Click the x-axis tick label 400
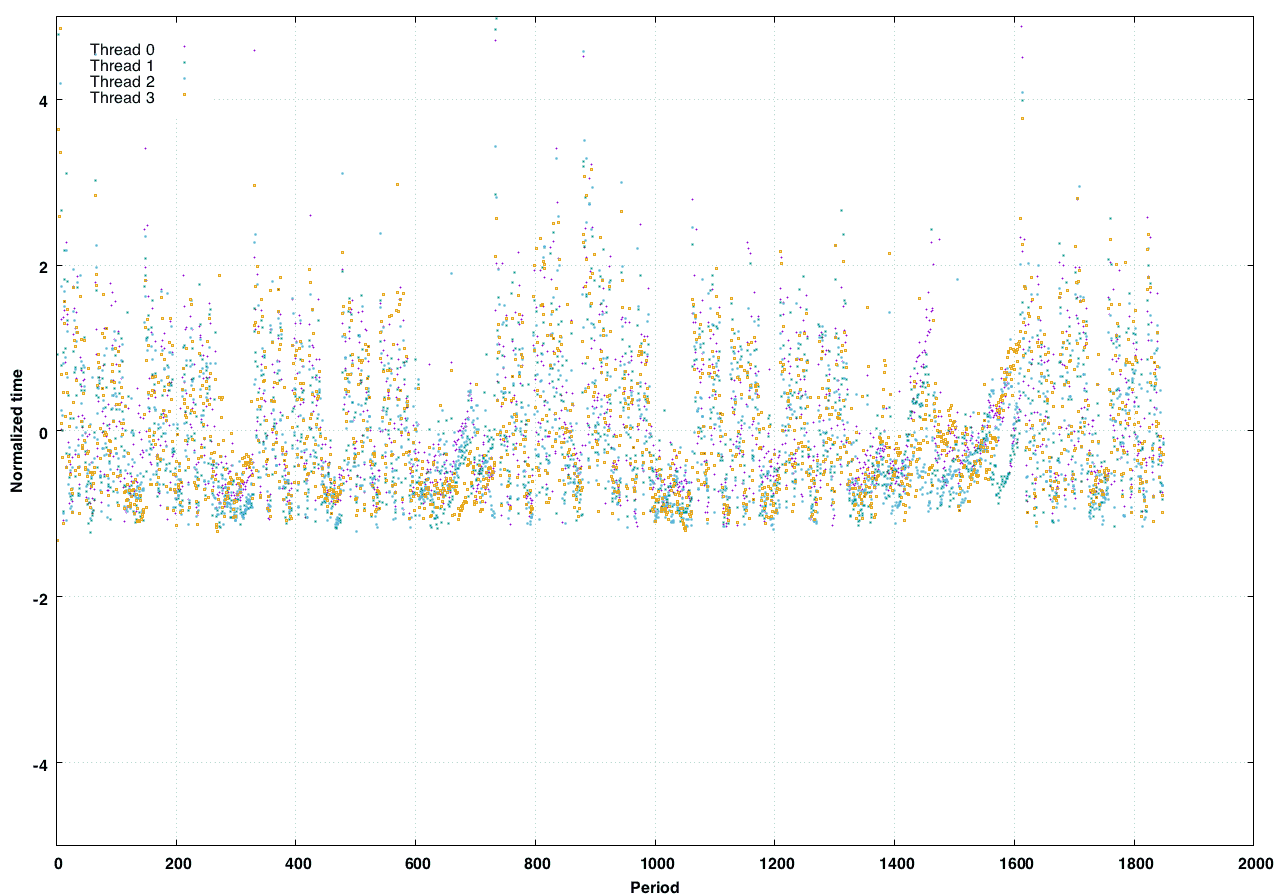The image size is (1280, 896). [x=296, y=862]
